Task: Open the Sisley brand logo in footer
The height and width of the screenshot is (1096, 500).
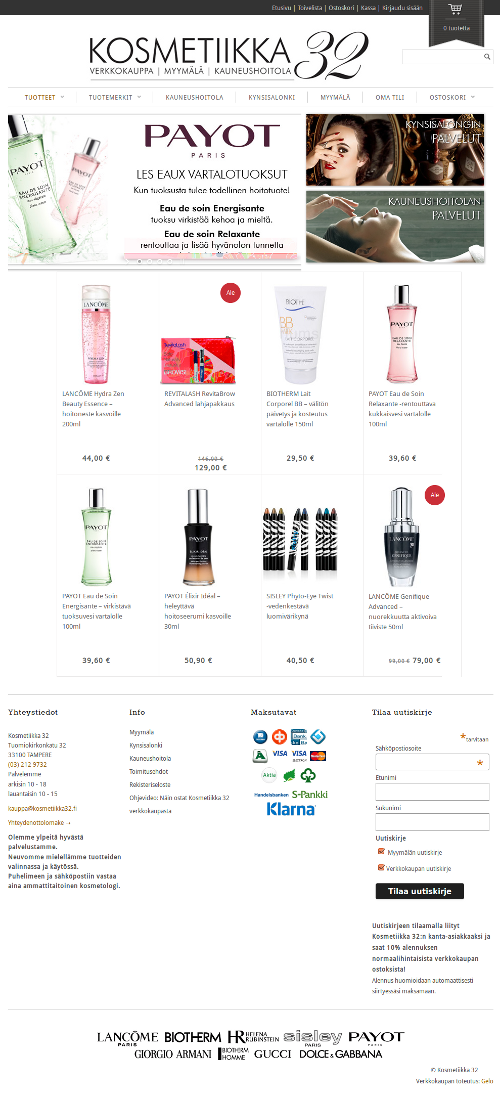Action: point(313,1037)
